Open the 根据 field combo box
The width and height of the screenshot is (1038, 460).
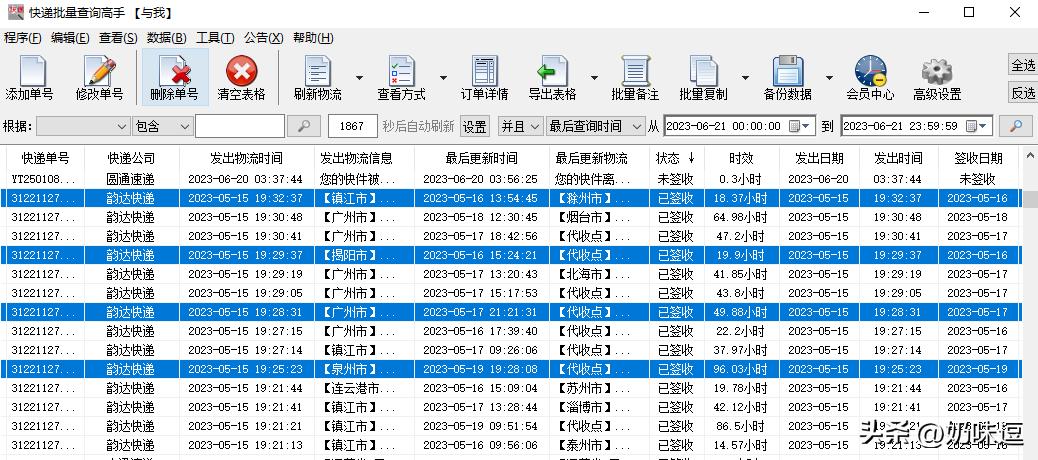click(x=83, y=126)
